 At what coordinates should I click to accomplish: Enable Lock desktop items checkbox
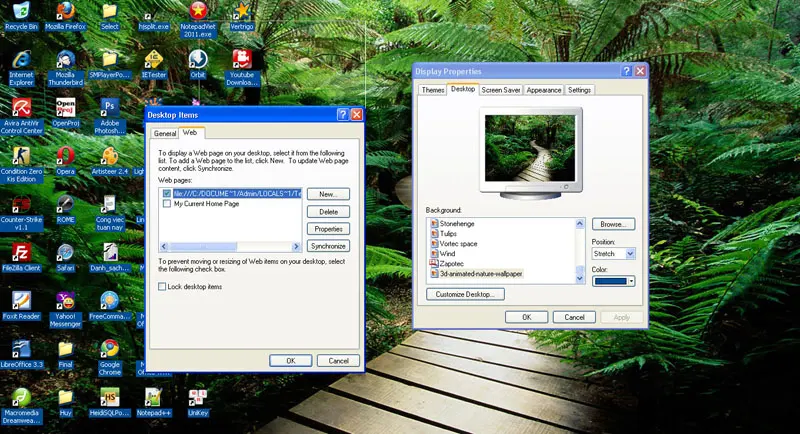click(x=162, y=287)
